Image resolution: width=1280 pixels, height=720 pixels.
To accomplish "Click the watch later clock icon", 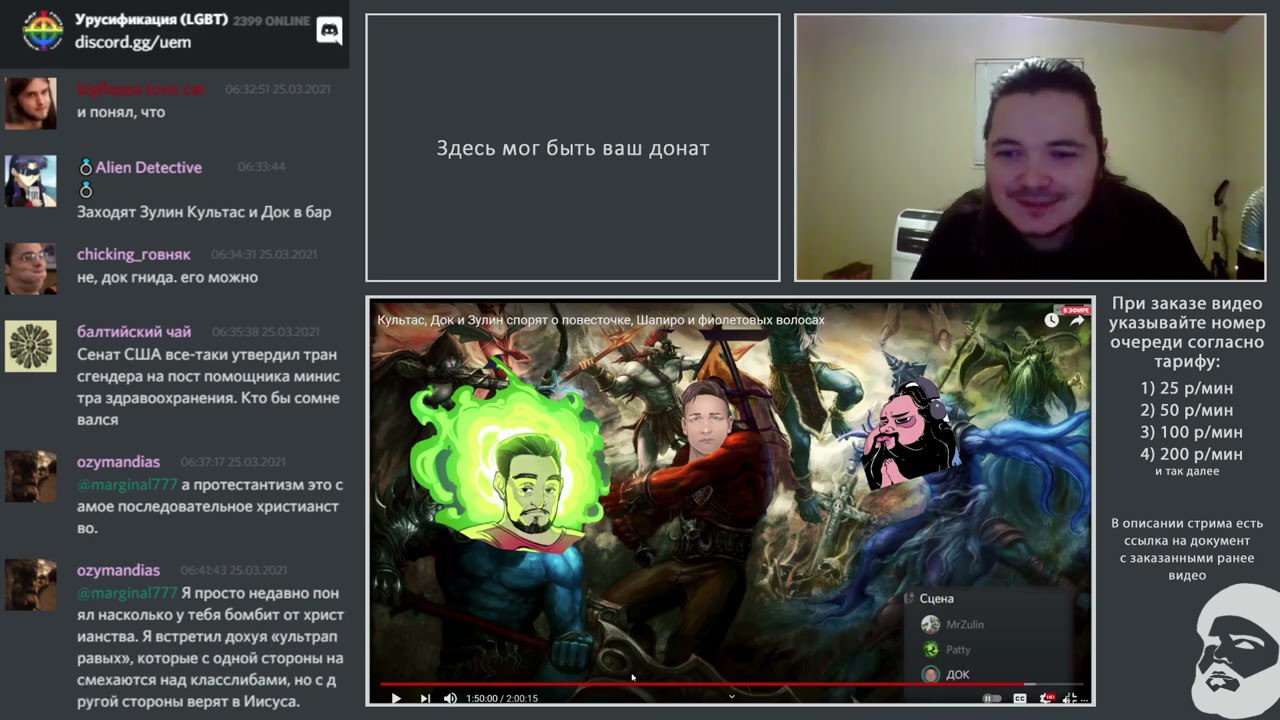I will [x=1051, y=320].
